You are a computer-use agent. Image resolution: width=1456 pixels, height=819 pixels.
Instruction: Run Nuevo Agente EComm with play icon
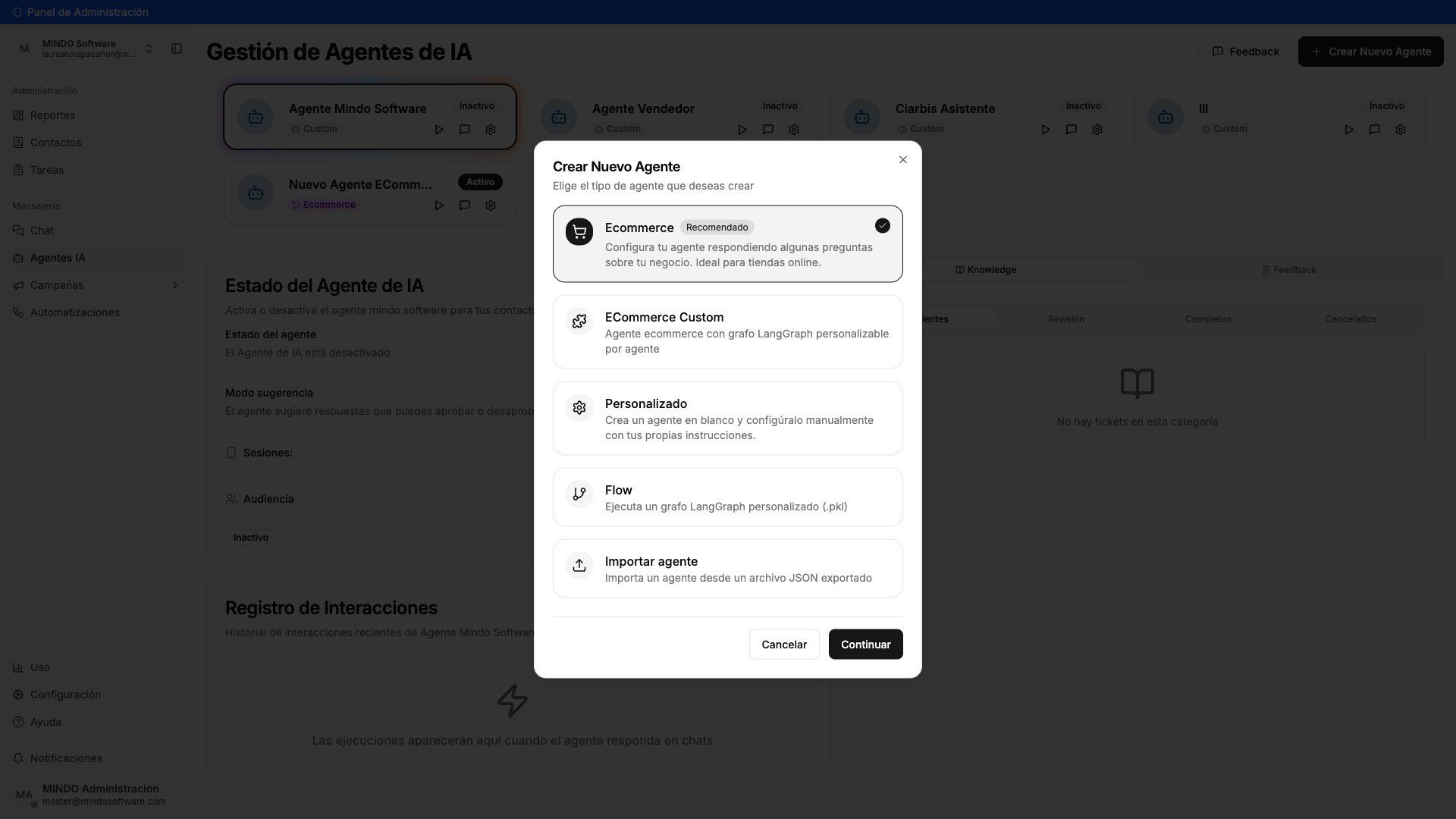click(x=439, y=206)
